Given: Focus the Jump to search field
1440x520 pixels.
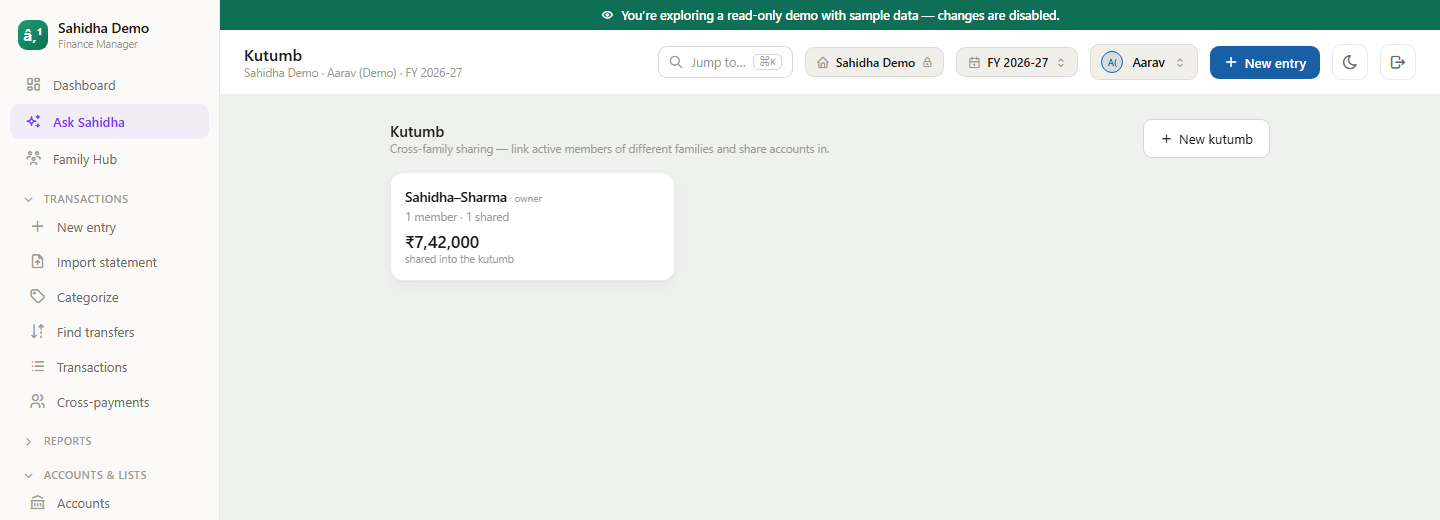Looking at the screenshot, I should (725, 62).
